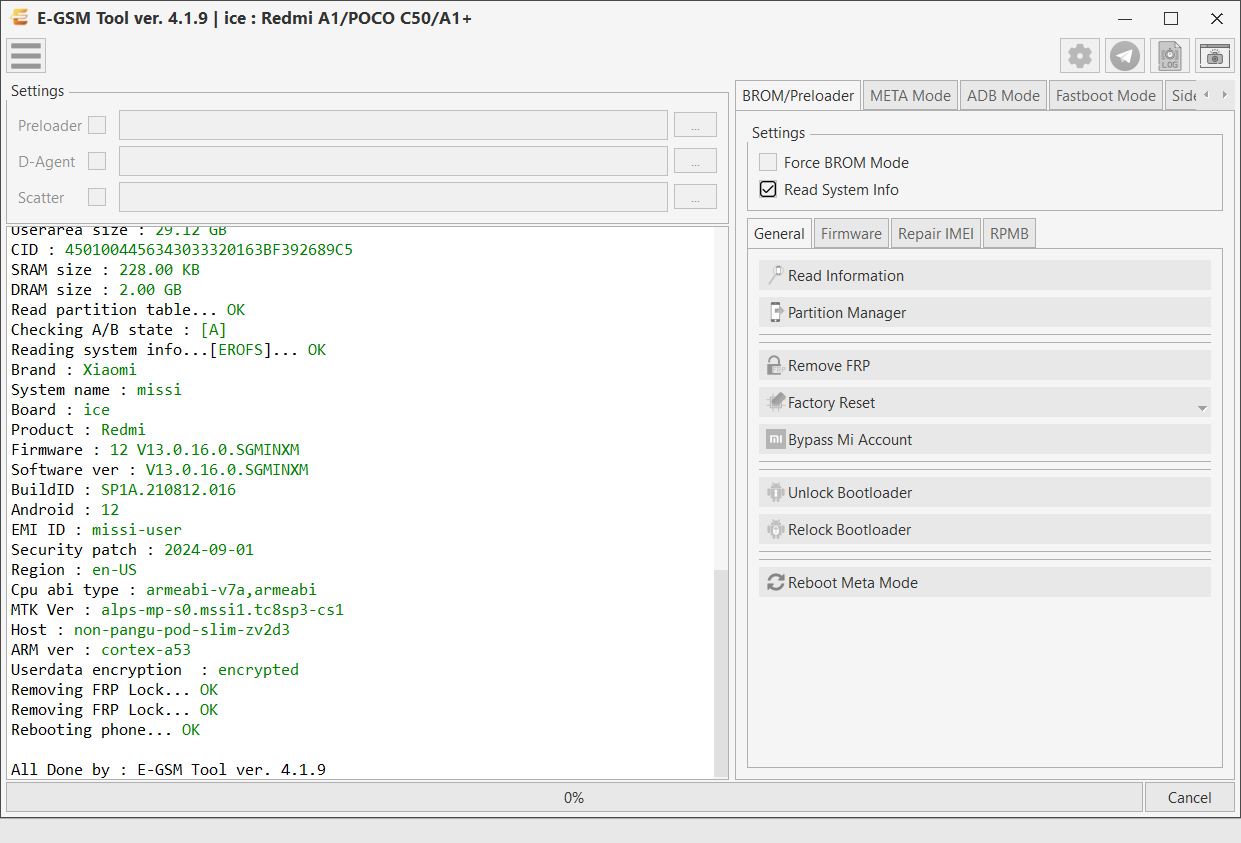Maximize the E-GSM Tool window
This screenshot has width=1241, height=843.
pyautogui.click(x=1171, y=18)
